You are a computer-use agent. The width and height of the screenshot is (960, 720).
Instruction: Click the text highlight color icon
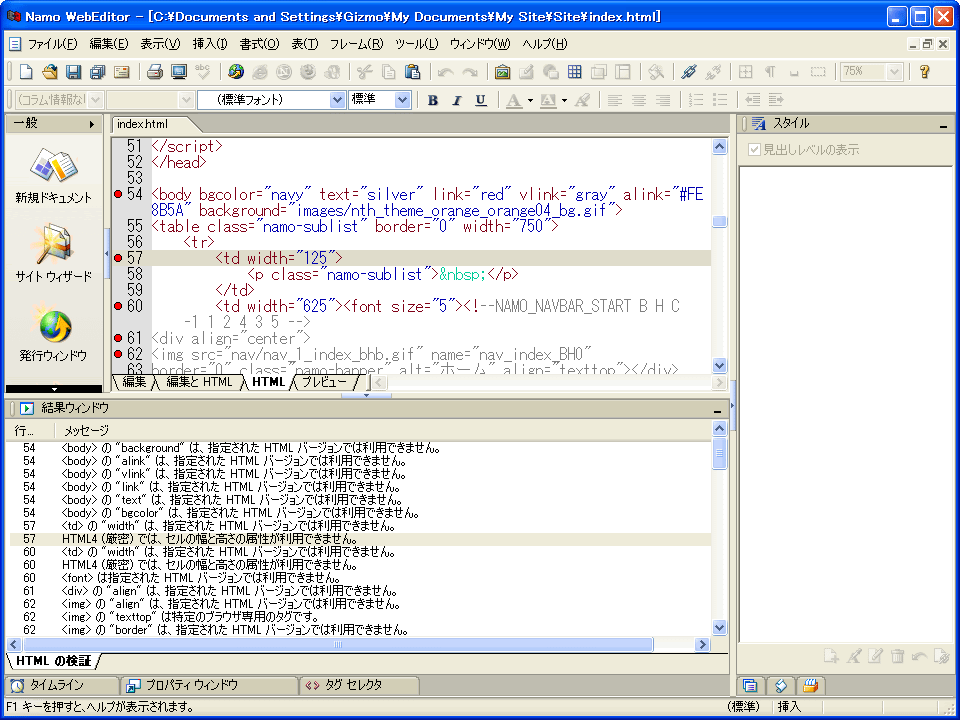pos(548,100)
